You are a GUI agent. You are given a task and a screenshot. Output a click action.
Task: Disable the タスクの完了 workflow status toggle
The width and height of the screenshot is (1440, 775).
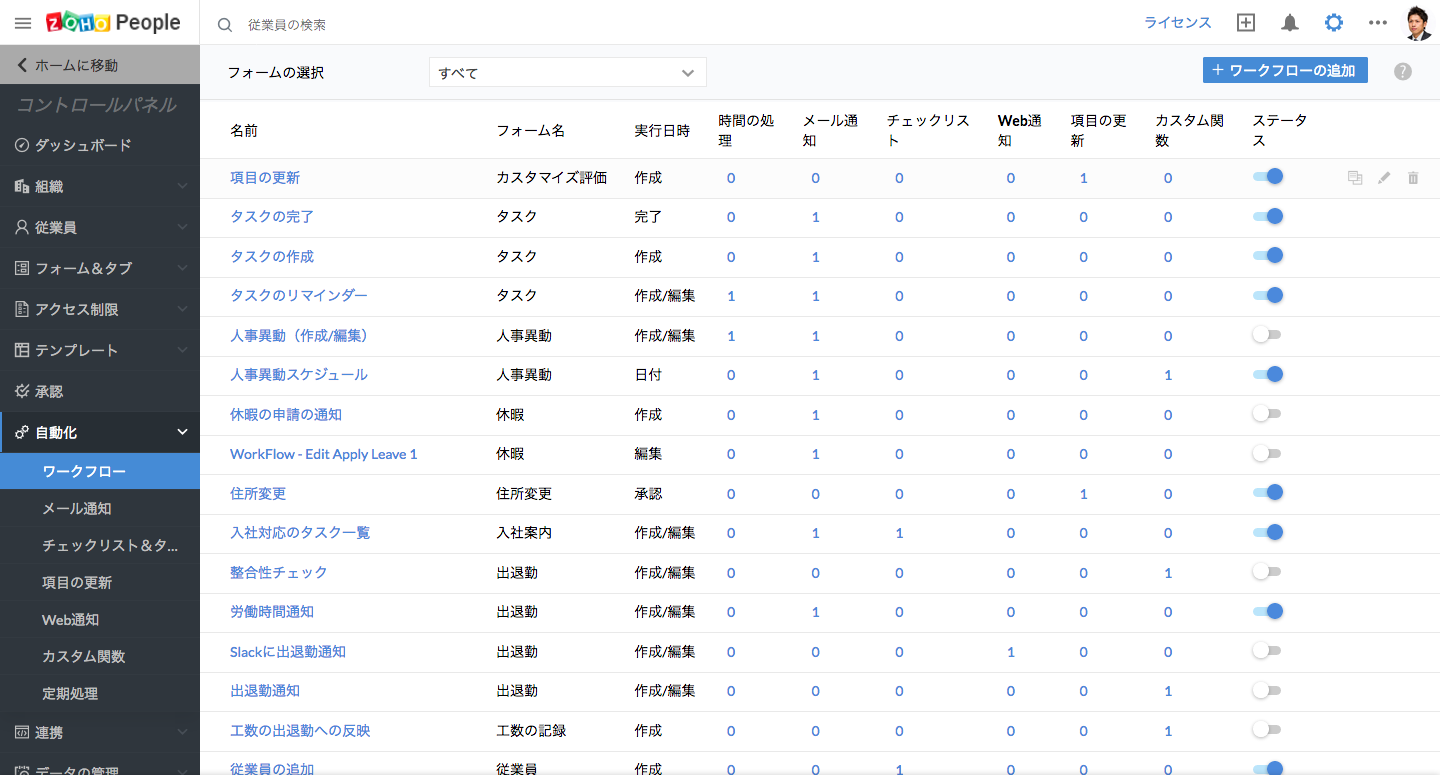tap(1268, 216)
